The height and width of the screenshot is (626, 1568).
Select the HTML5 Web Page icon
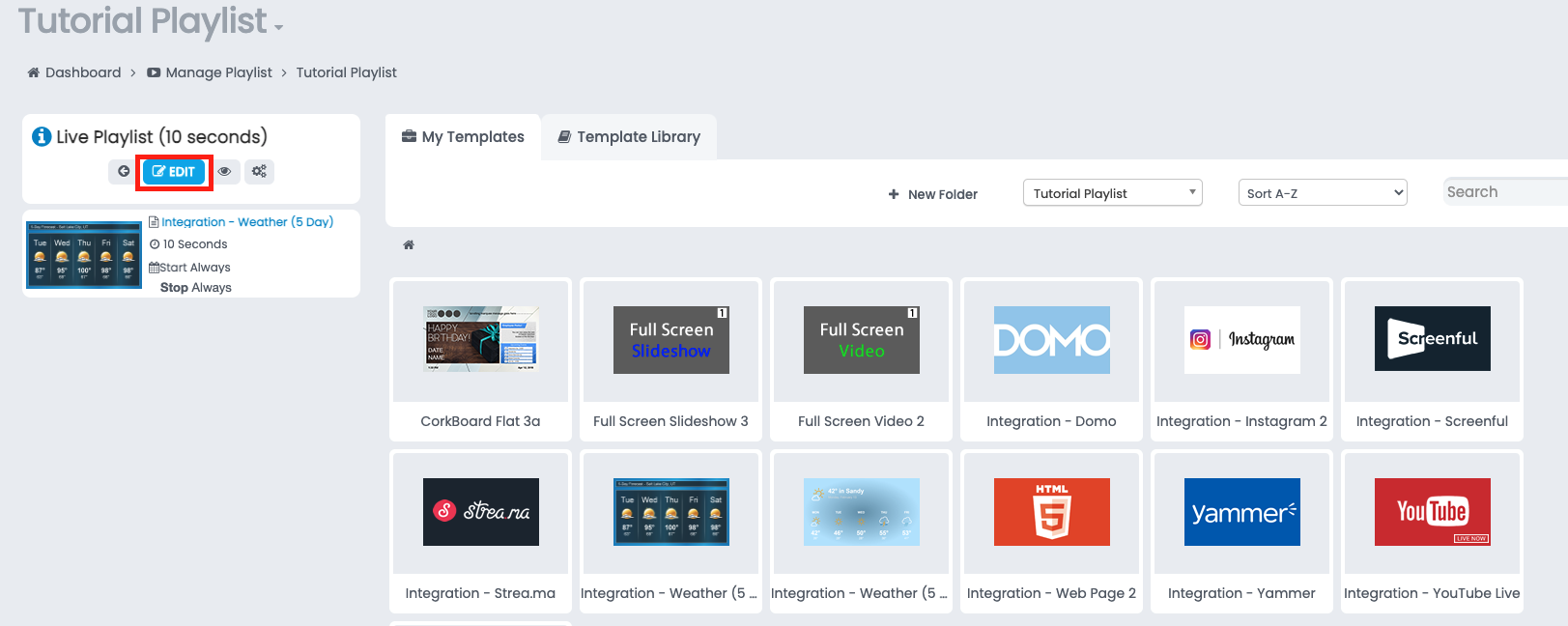pos(1052,512)
